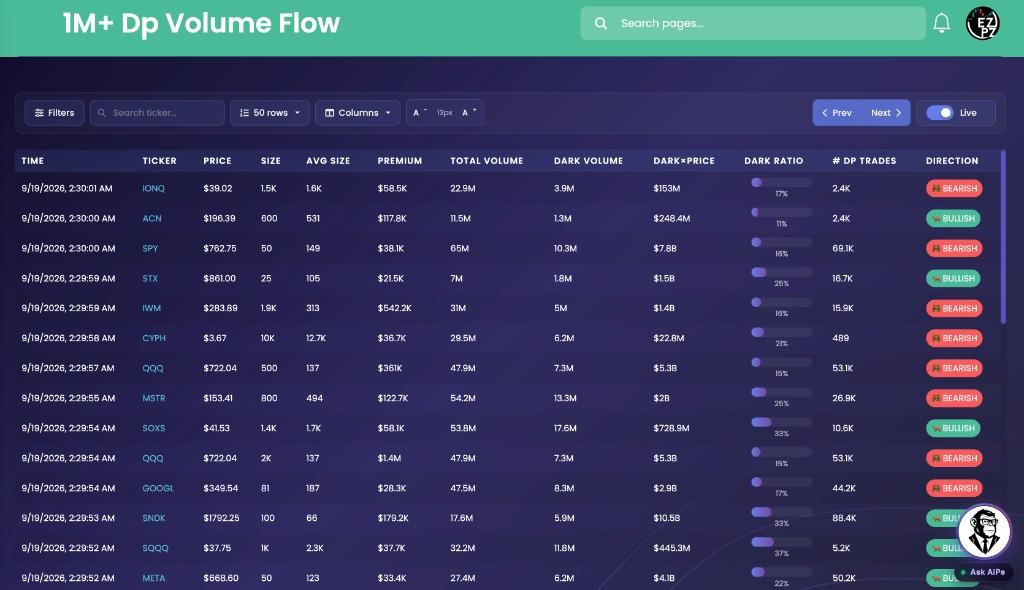
Task: Sort by the DARK RATIO column header
Action: [773, 161]
